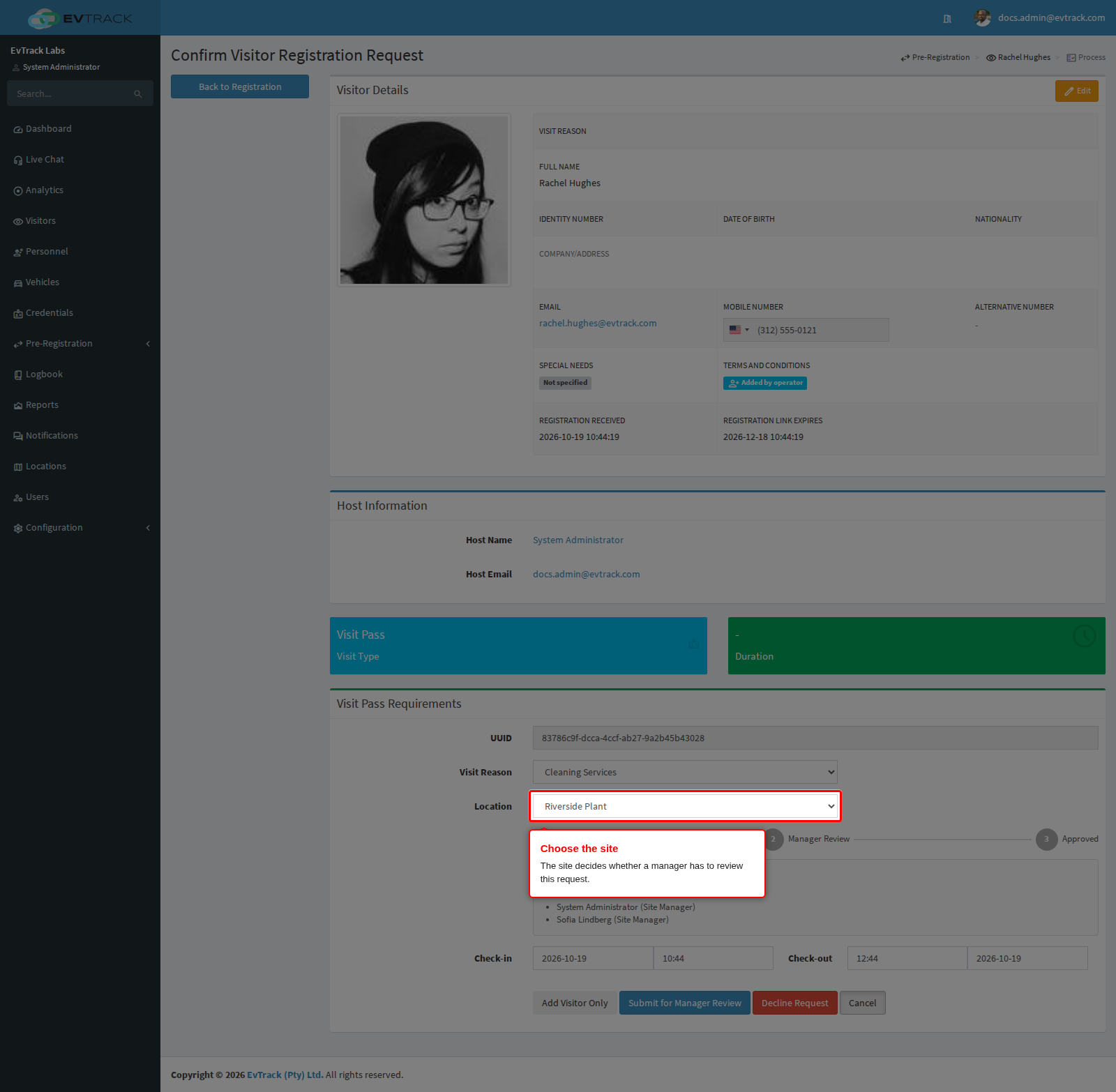The height and width of the screenshot is (1092, 1116).
Task: Click the Logbook sidebar icon
Action: 18,375
